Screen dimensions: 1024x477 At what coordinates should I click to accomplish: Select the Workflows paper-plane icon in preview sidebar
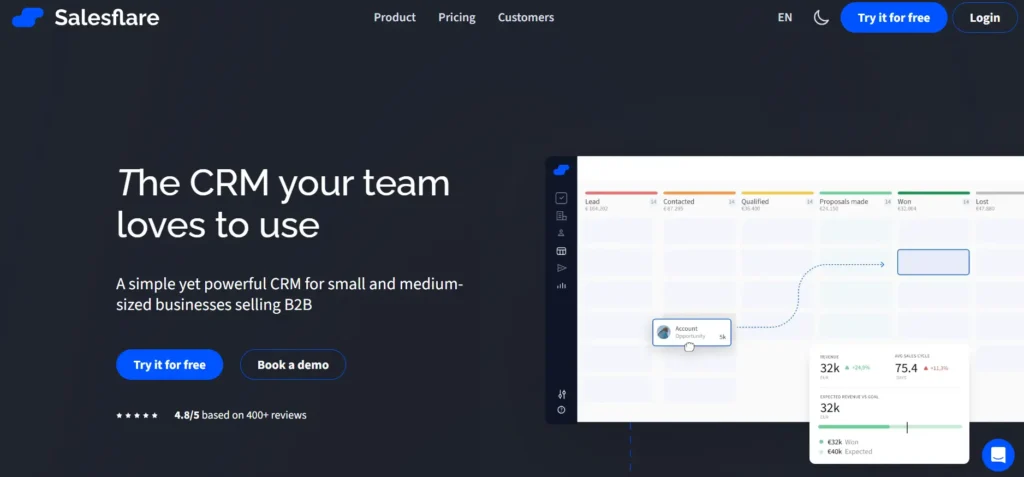click(561, 268)
